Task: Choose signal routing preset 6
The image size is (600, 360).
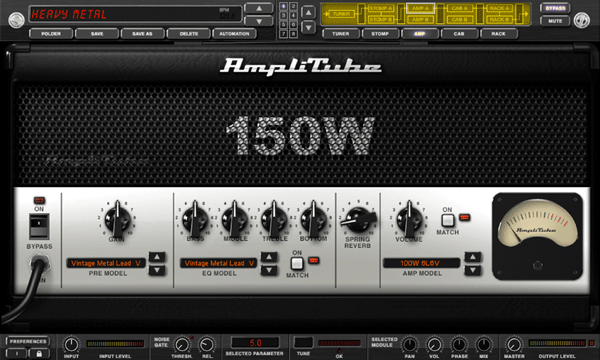Action: click(293, 24)
